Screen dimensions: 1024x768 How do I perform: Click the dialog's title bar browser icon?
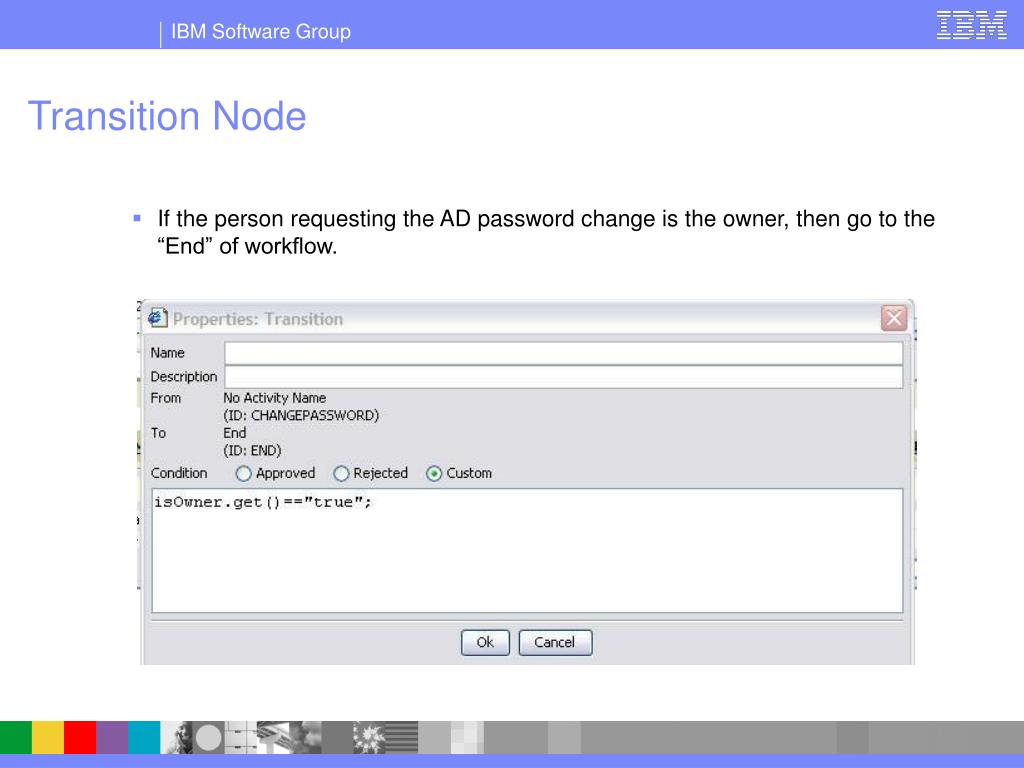pyautogui.click(x=157, y=318)
